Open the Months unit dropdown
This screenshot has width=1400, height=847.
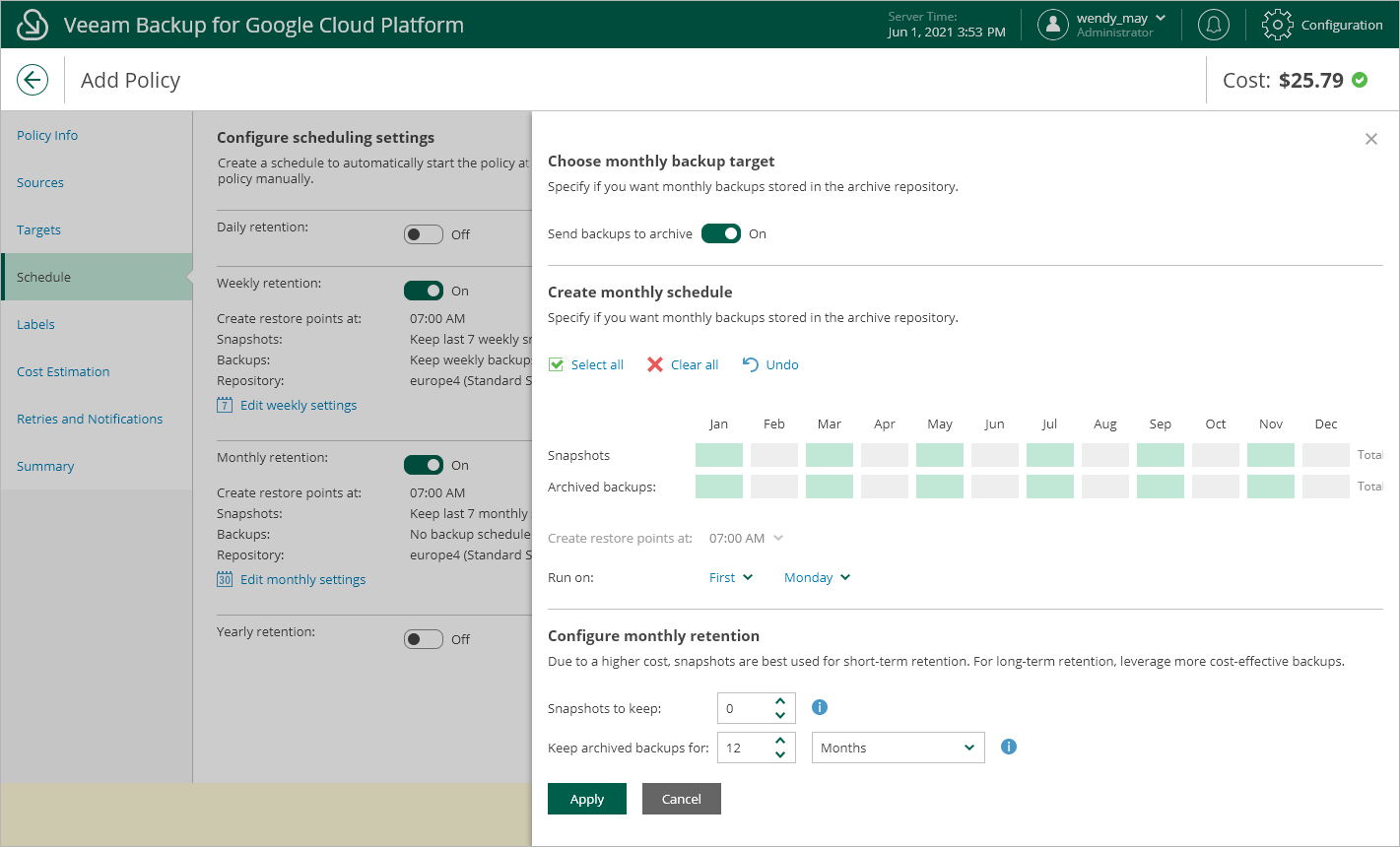pyautogui.click(x=899, y=748)
